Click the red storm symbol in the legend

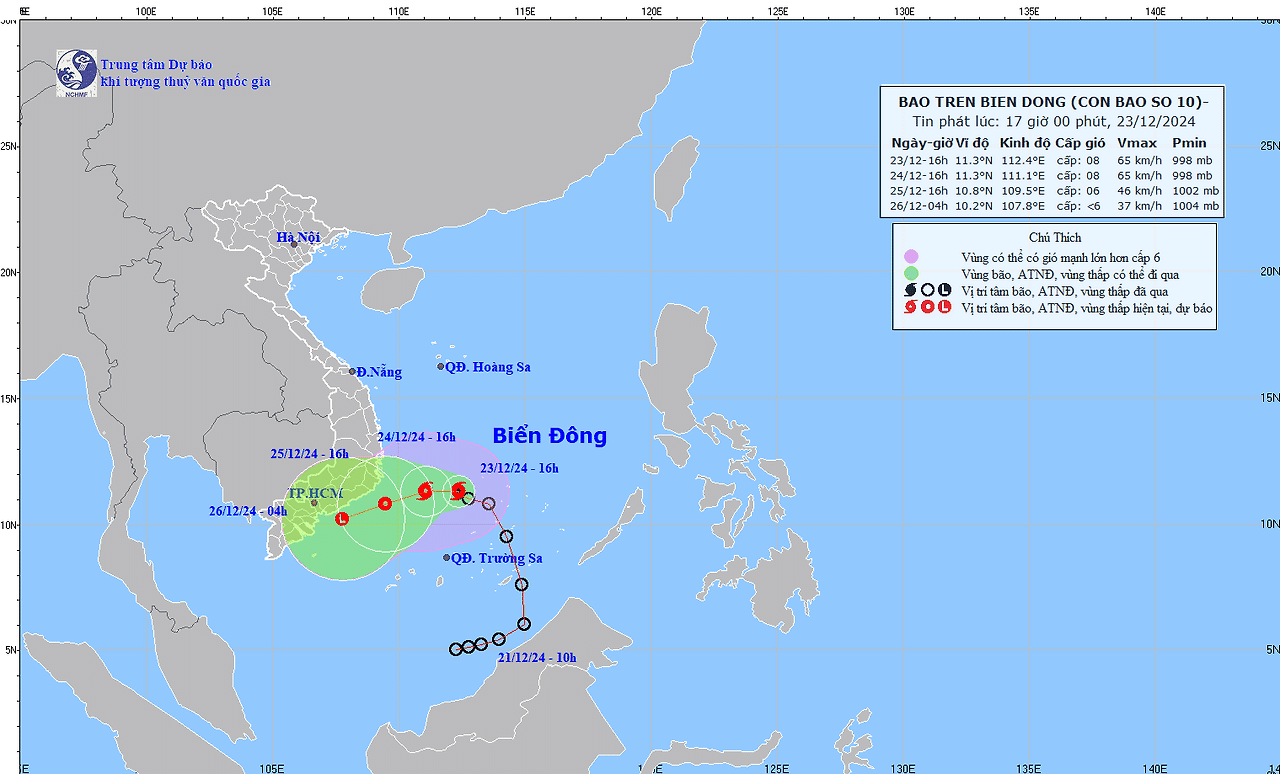(x=910, y=307)
